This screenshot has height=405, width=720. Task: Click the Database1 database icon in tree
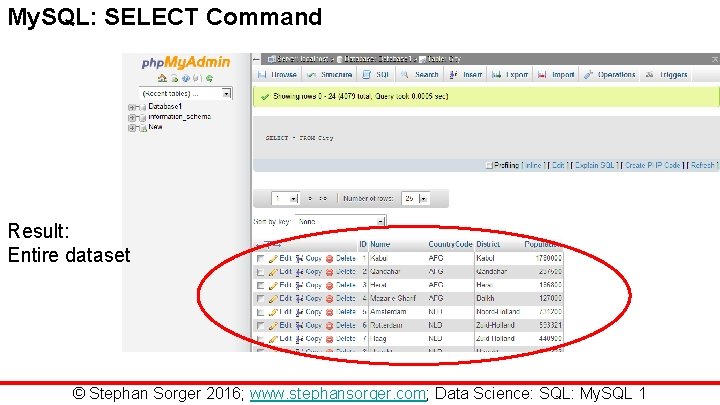click(142, 107)
